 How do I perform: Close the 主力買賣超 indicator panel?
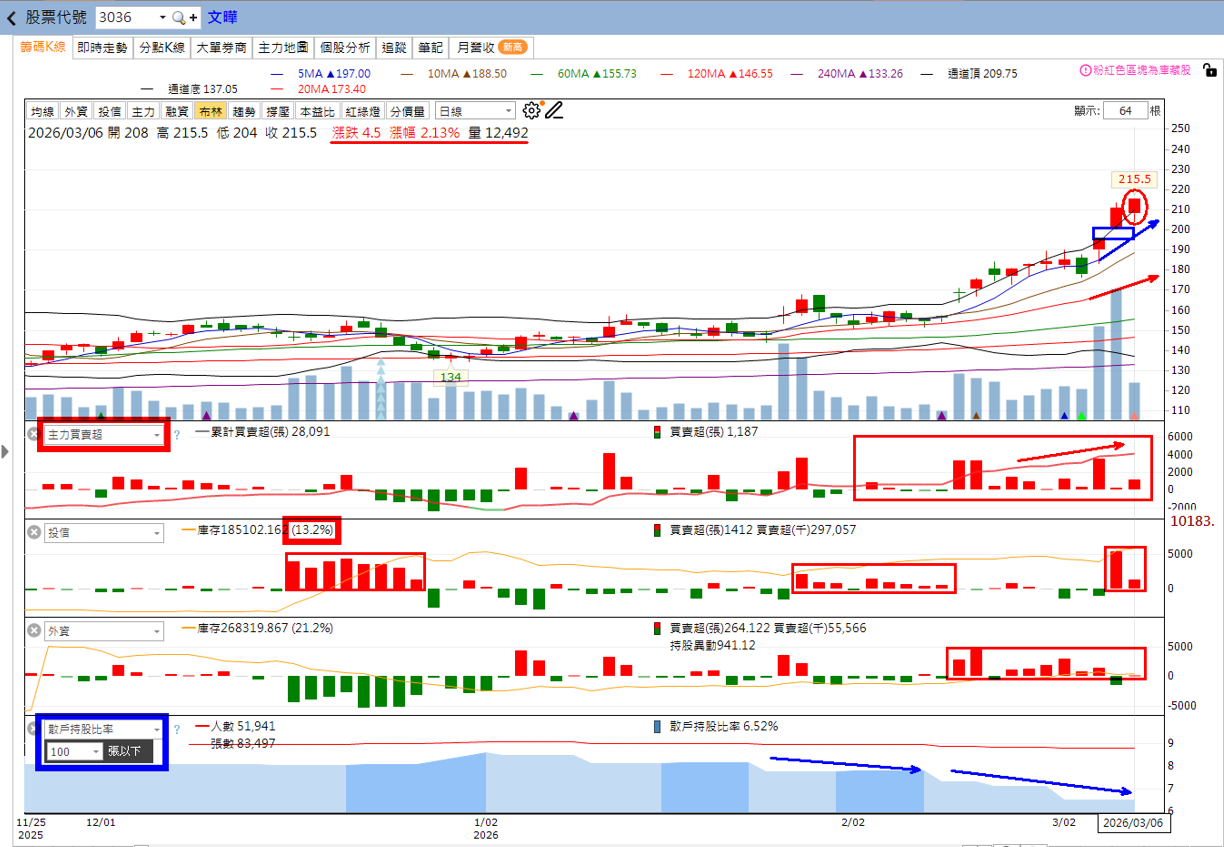pyautogui.click(x=33, y=434)
